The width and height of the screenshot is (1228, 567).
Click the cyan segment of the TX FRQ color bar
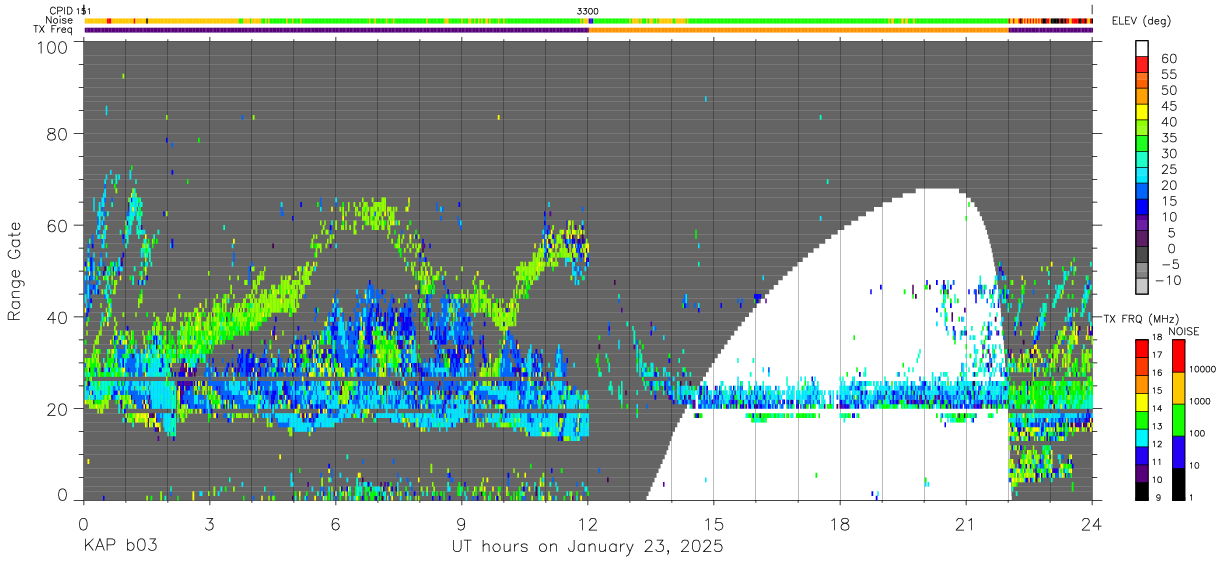coord(1141,437)
